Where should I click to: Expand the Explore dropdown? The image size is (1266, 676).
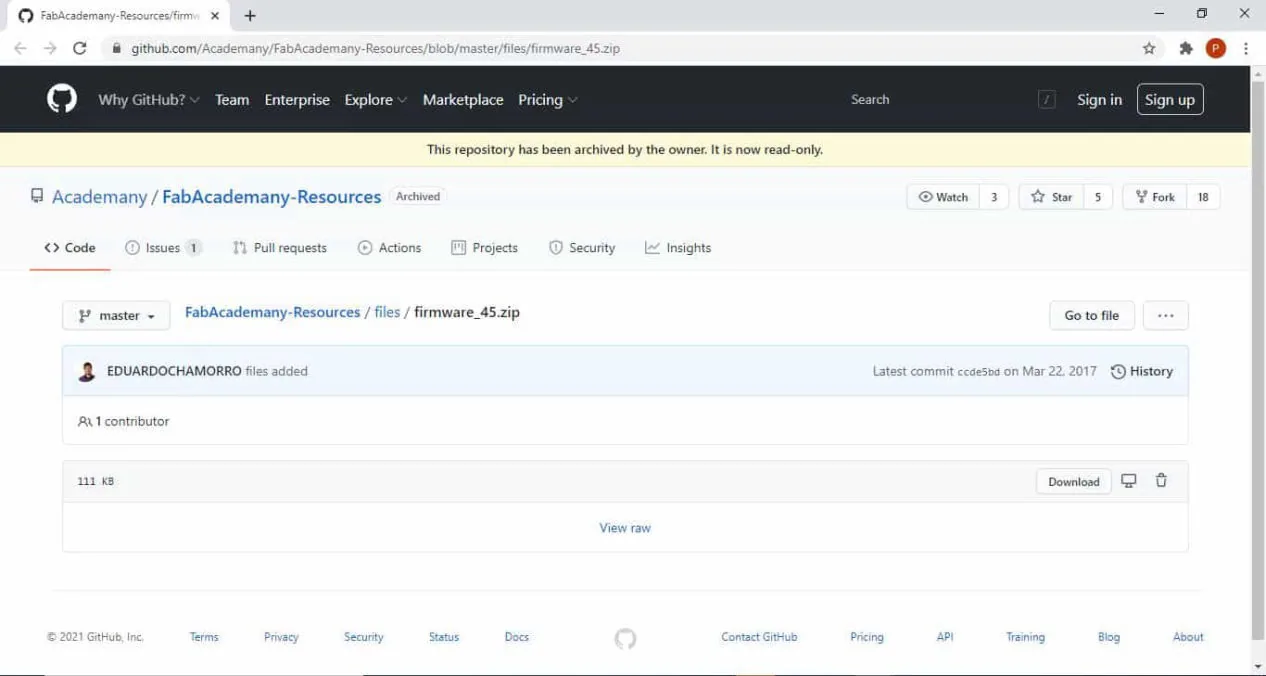click(x=375, y=100)
